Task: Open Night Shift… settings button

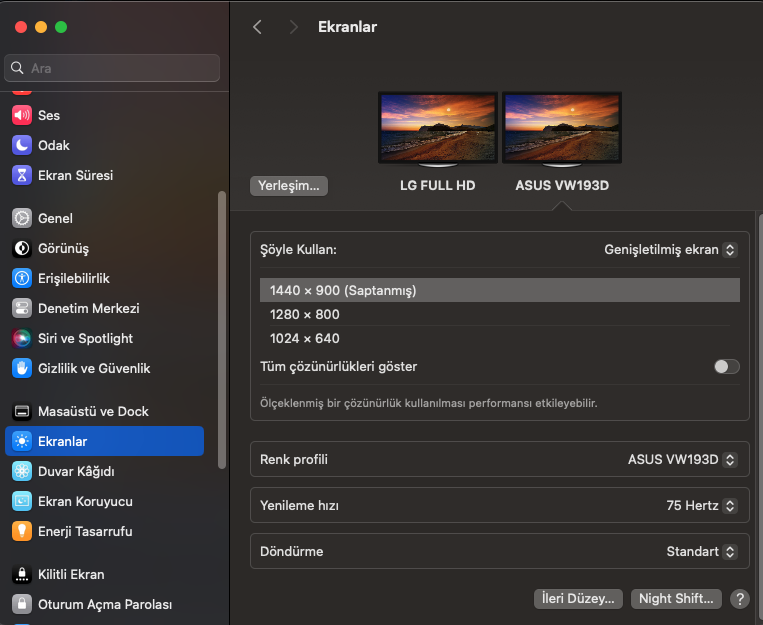Action: (x=677, y=599)
